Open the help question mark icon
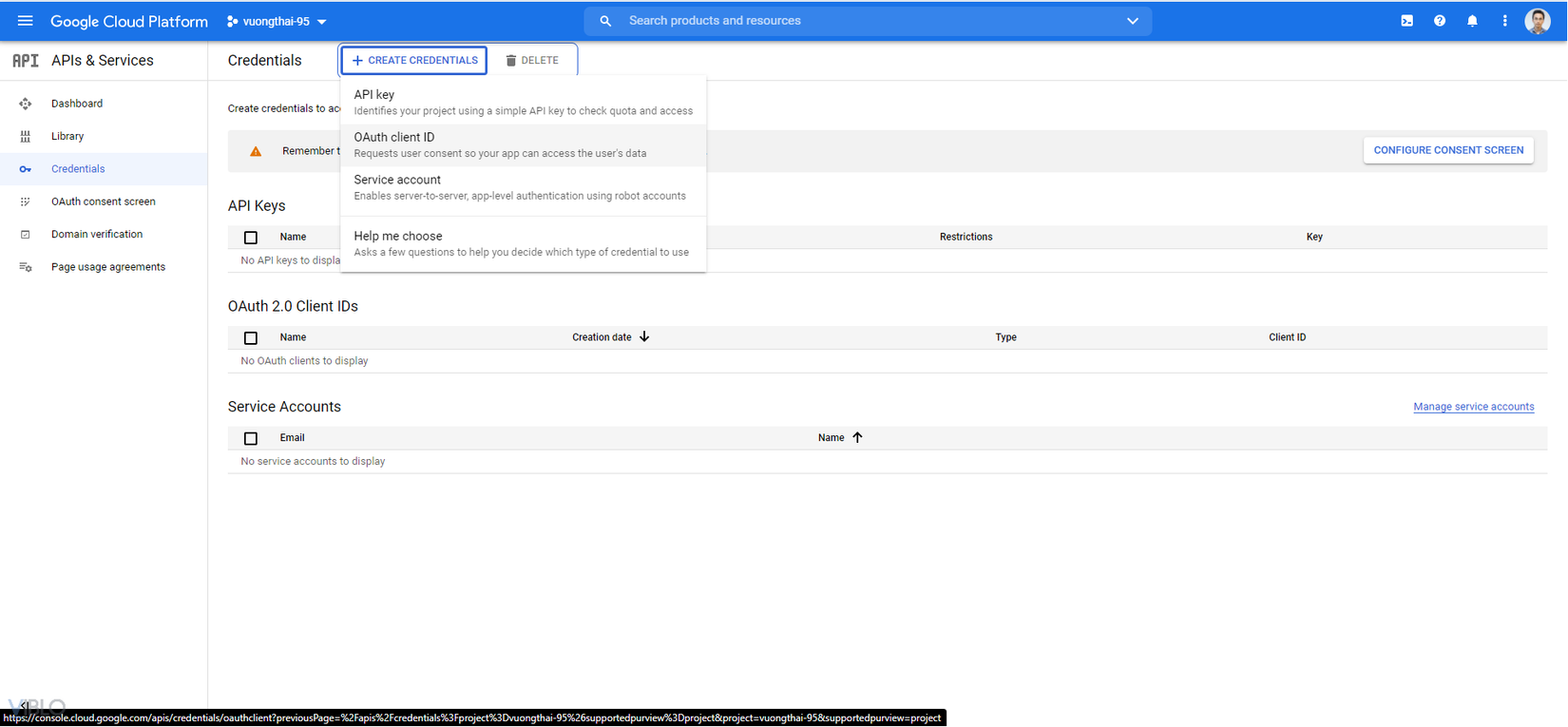This screenshot has width=1568, height=727. pos(1440,21)
